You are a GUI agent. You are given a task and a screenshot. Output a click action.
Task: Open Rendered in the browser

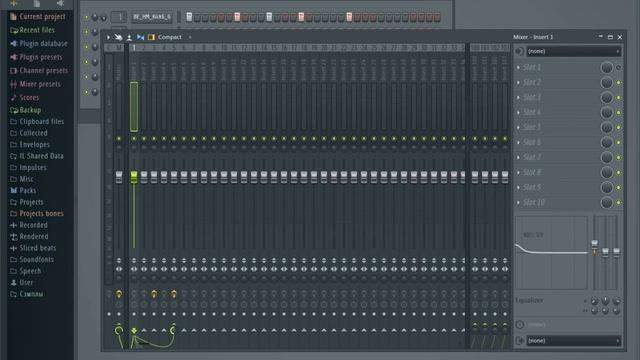29,236
